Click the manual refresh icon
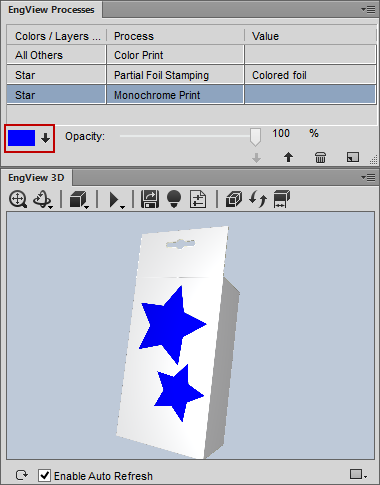380x485 pixels. [x=22, y=475]
